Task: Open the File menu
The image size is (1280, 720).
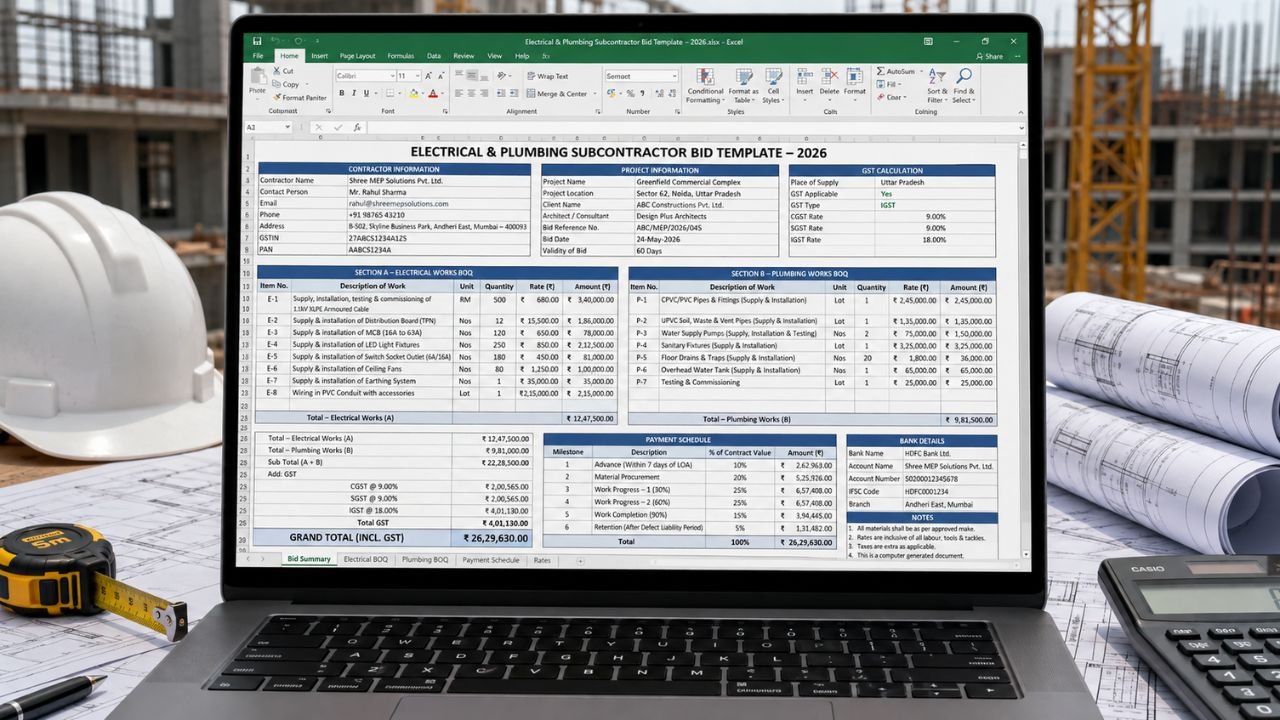Action: pos(258,56)
